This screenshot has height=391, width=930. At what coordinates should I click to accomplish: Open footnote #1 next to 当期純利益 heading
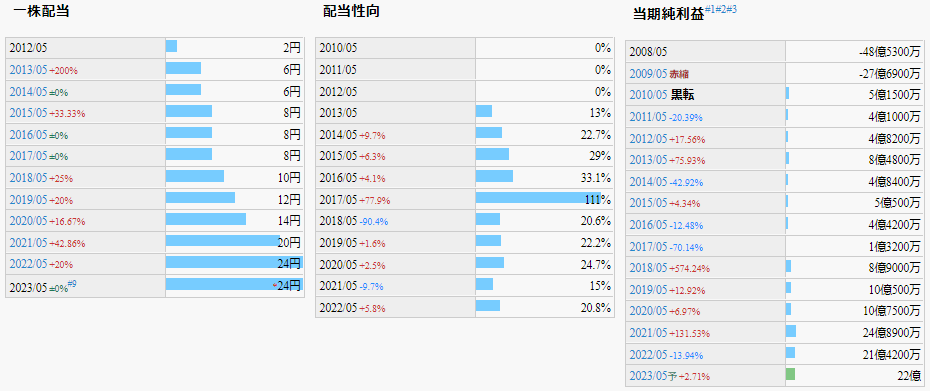click(x=710, y=9)
